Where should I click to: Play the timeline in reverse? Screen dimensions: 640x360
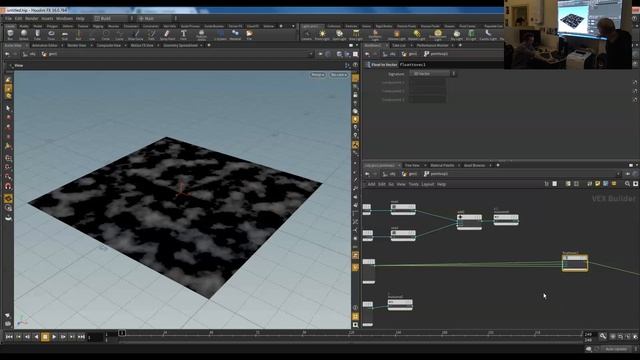tap(36, 337)
